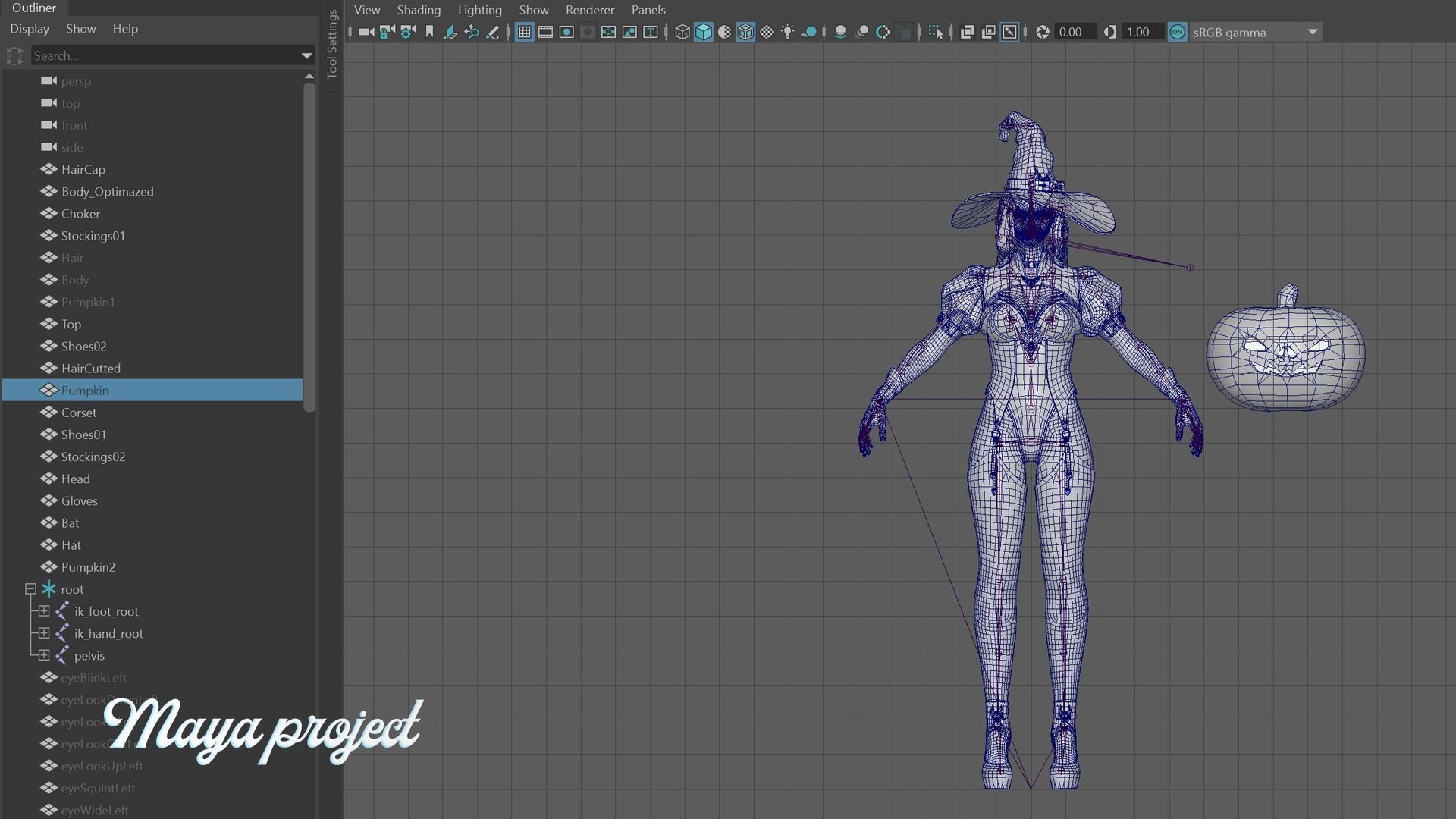Image resolution: width=1456 pixels, height=819 pixels.
Task: Expand the ik_hand_root node
Action: (44, 633)
